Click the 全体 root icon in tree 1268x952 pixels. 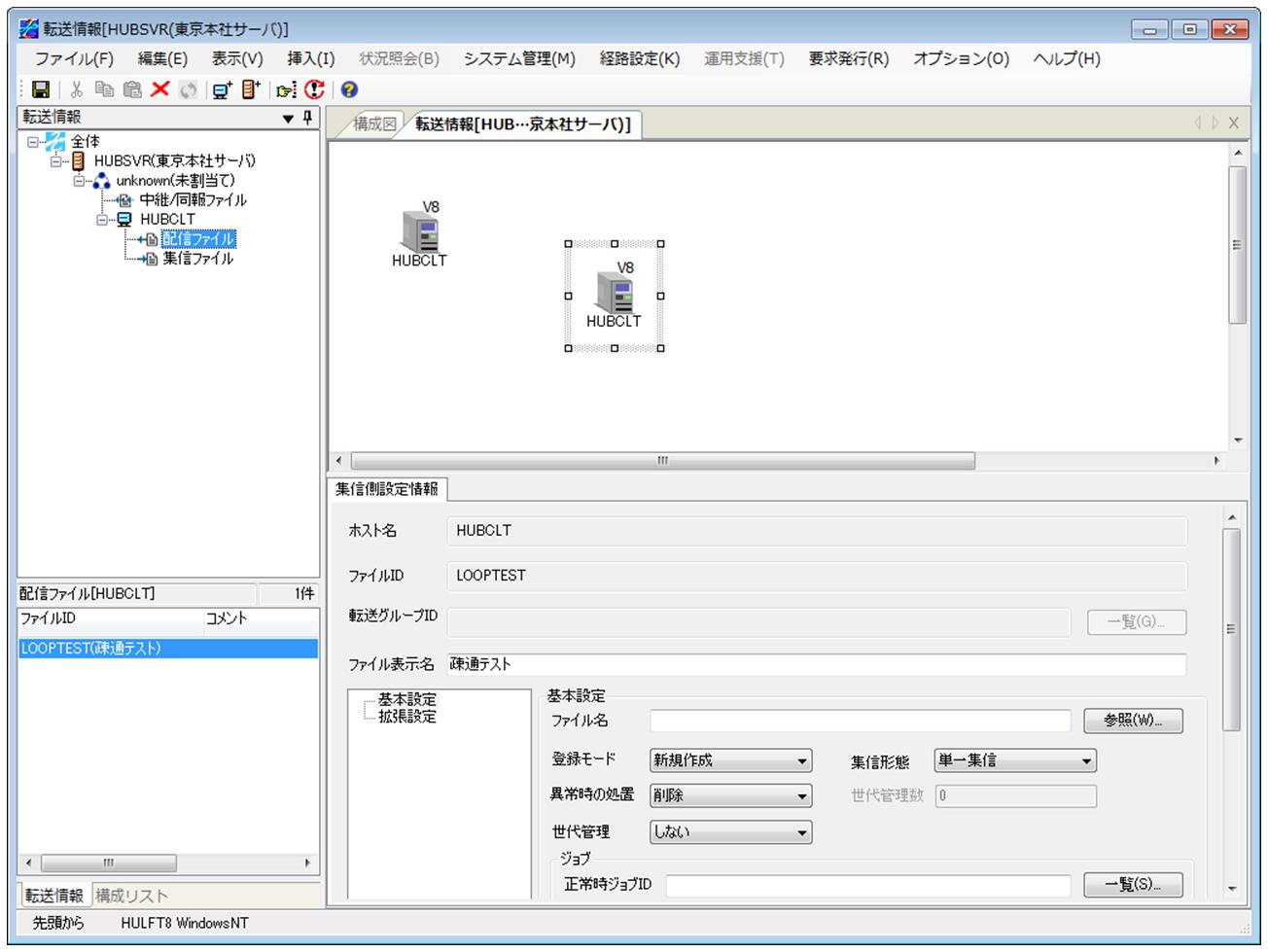[x=56, y=142]
